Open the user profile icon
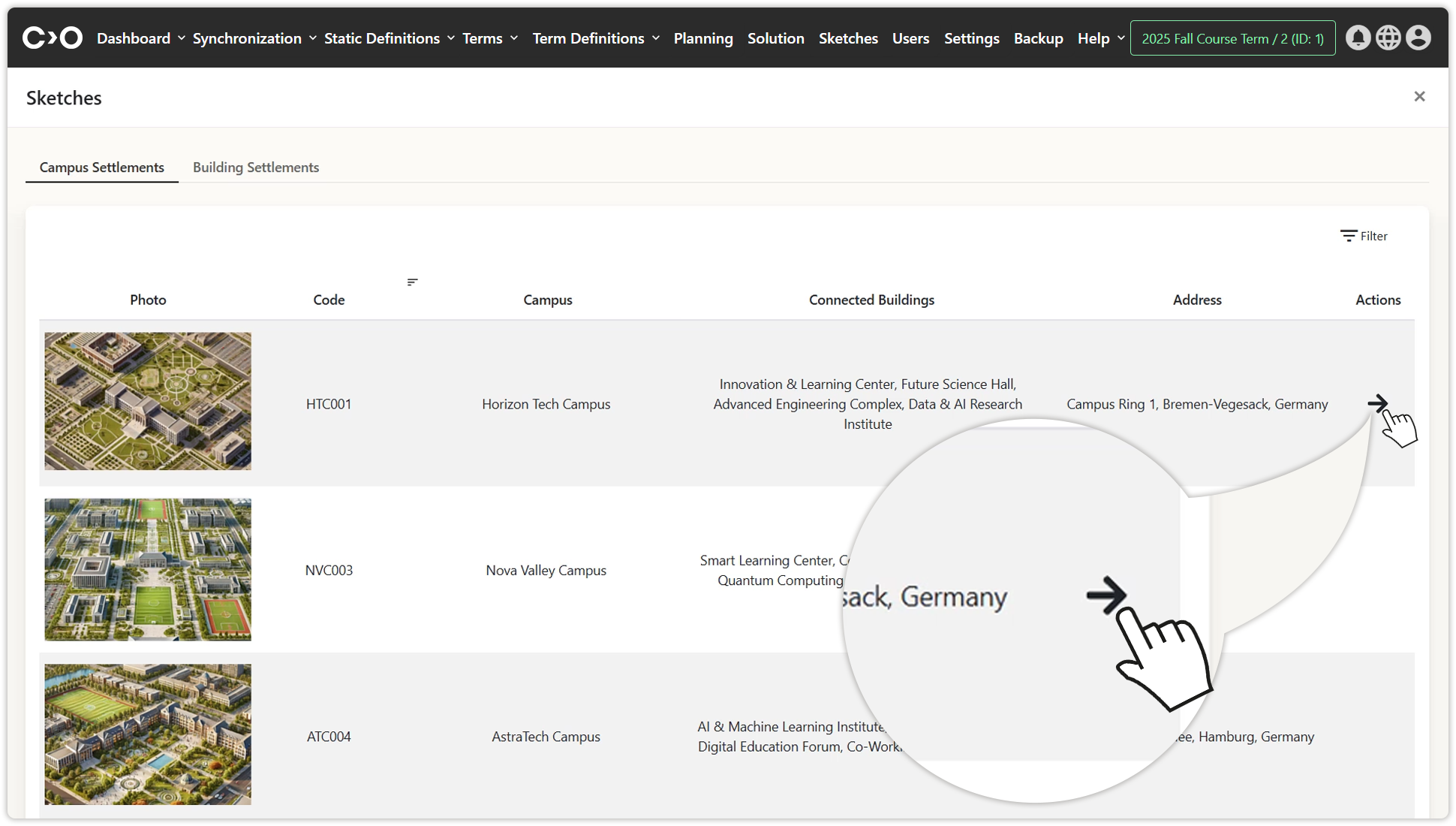This screenshot has width=1456, height=826. pos(1418,38)
